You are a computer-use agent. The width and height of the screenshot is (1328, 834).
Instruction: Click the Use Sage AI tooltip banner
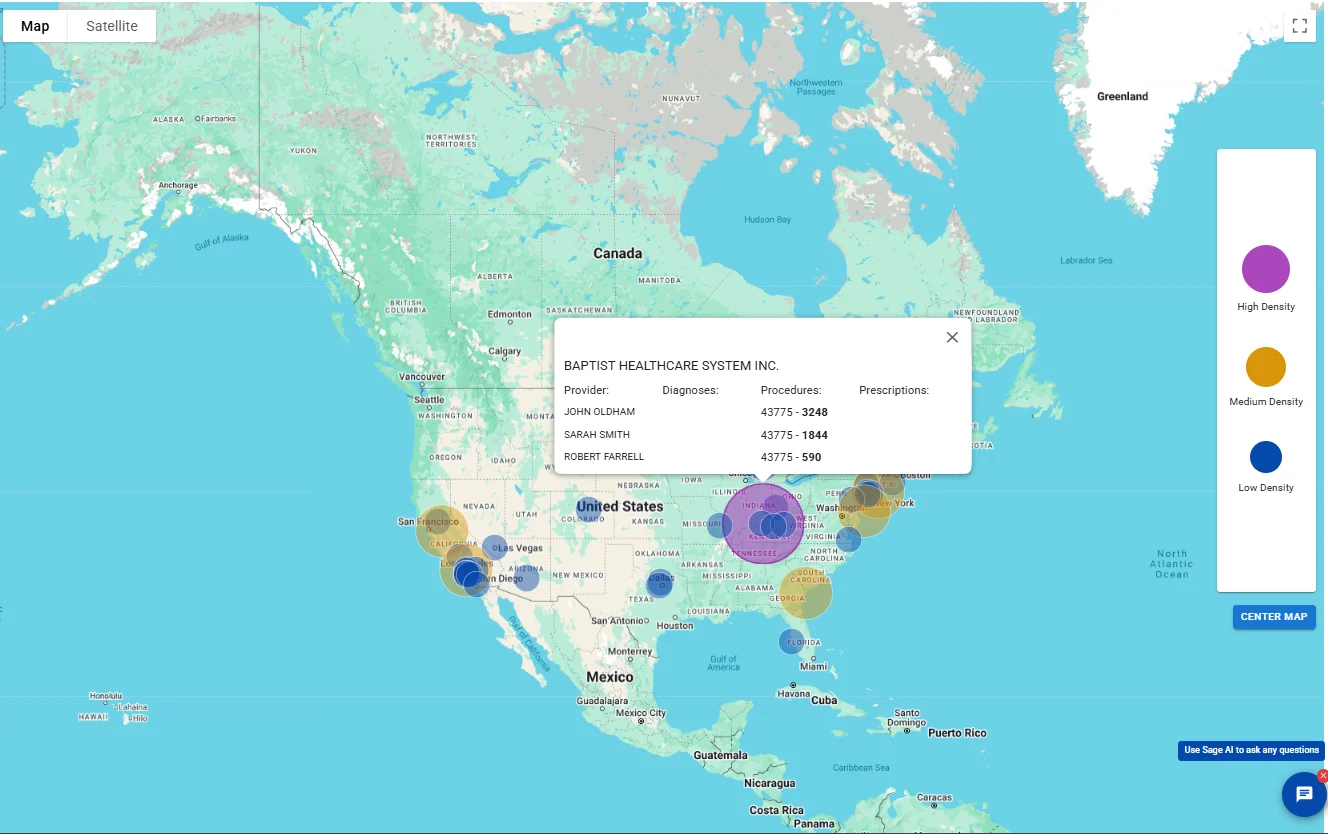tap(1251, 750)
